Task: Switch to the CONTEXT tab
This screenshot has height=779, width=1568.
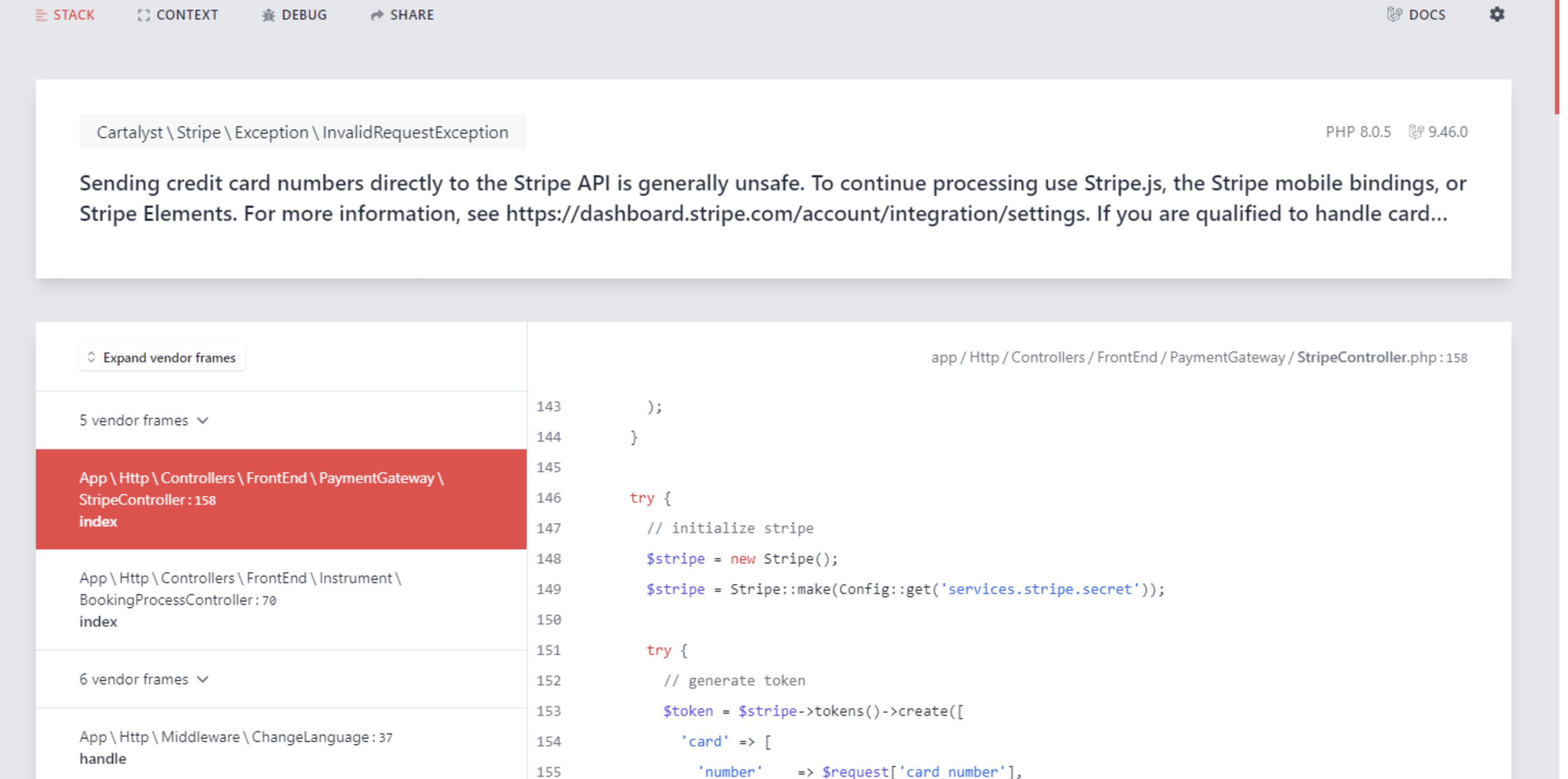Action: click(186, 15)
